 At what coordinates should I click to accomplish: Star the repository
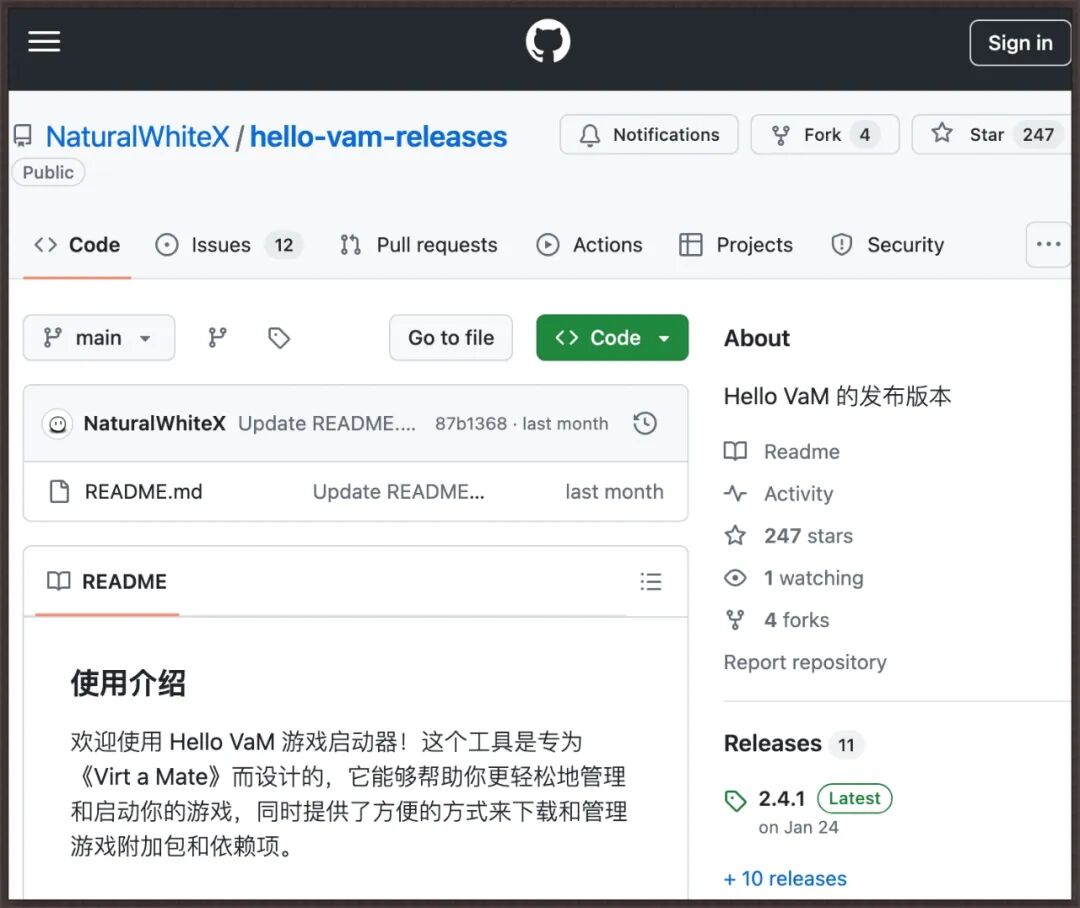click(992, 134)
